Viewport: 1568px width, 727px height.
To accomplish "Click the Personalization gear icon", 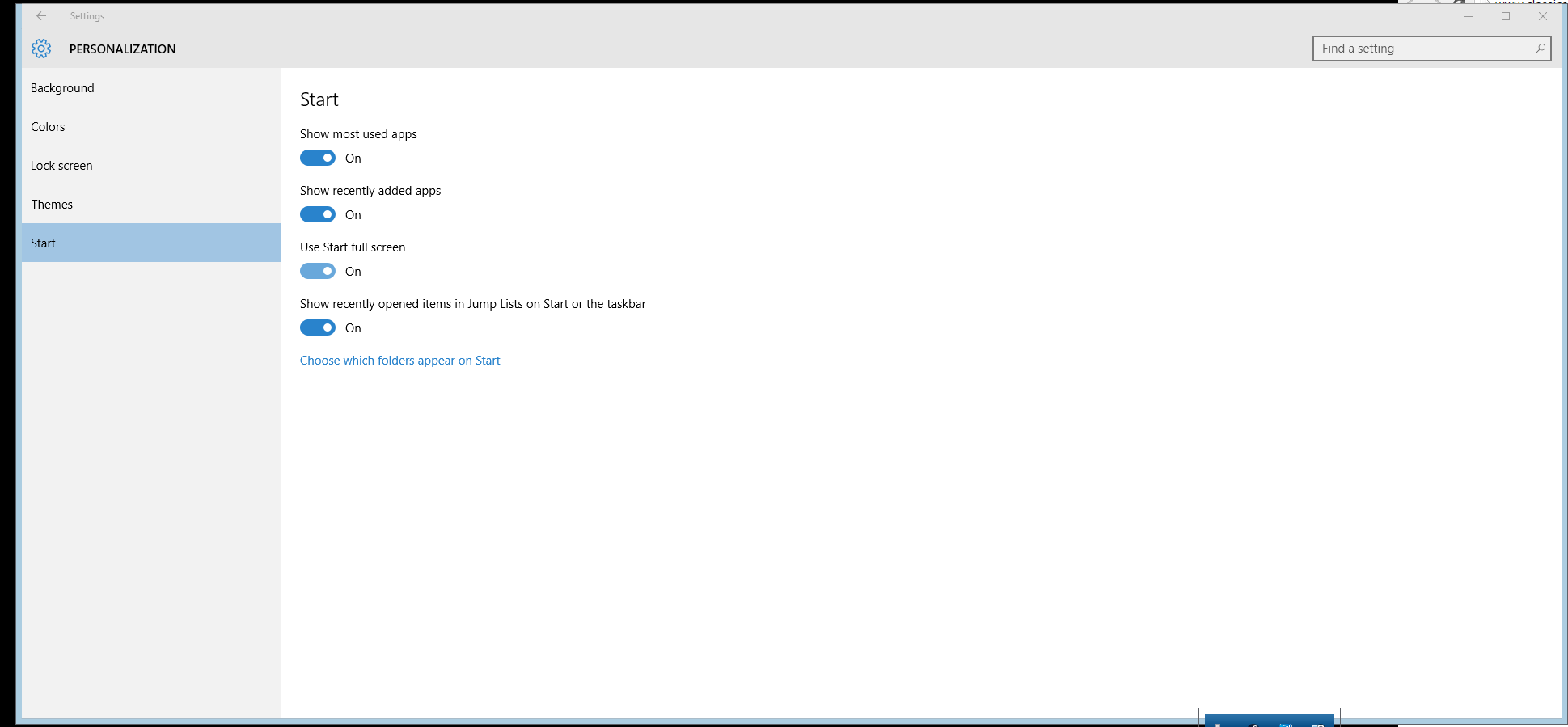I will tap(41, 49).
